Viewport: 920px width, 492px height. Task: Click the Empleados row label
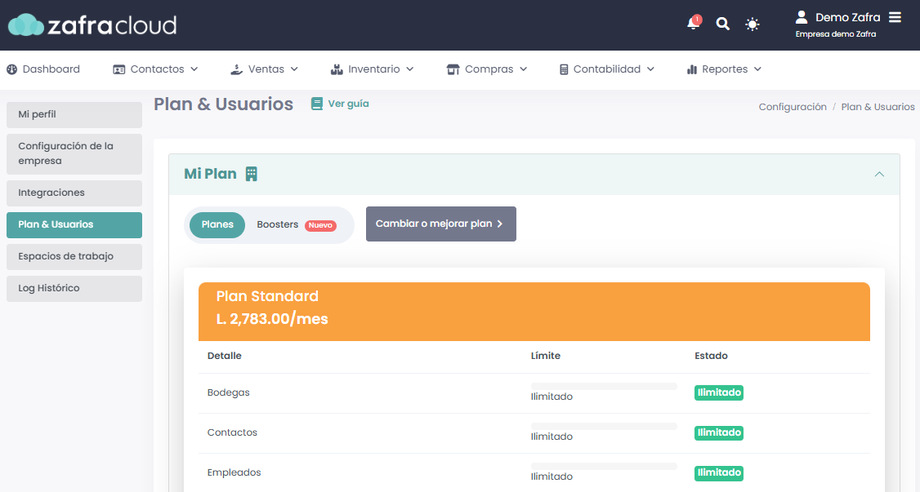[234, 473]
